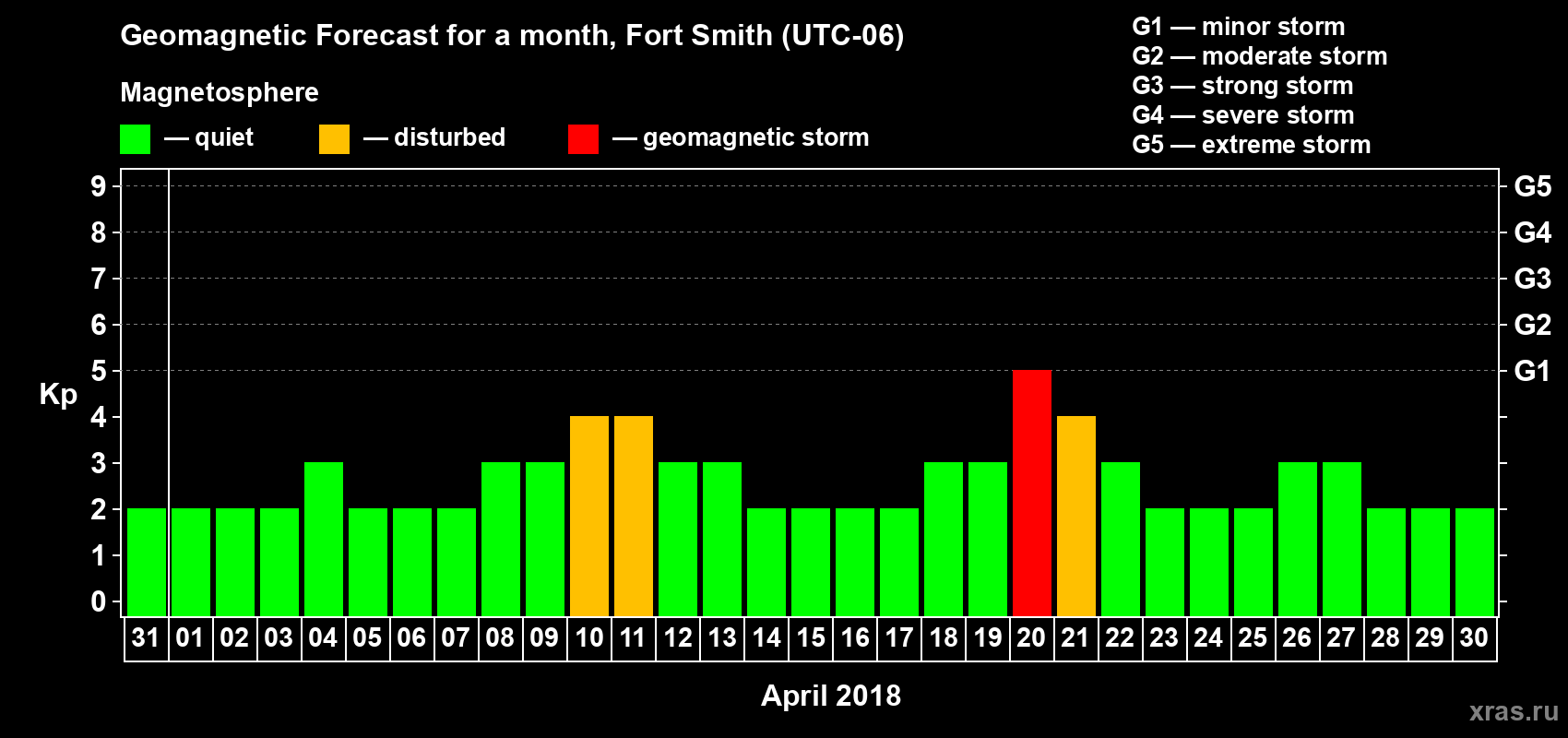This screenshot has height=738, width=1568.
Task: Click the G3 label on right axis
Action: coord(1533,279)
